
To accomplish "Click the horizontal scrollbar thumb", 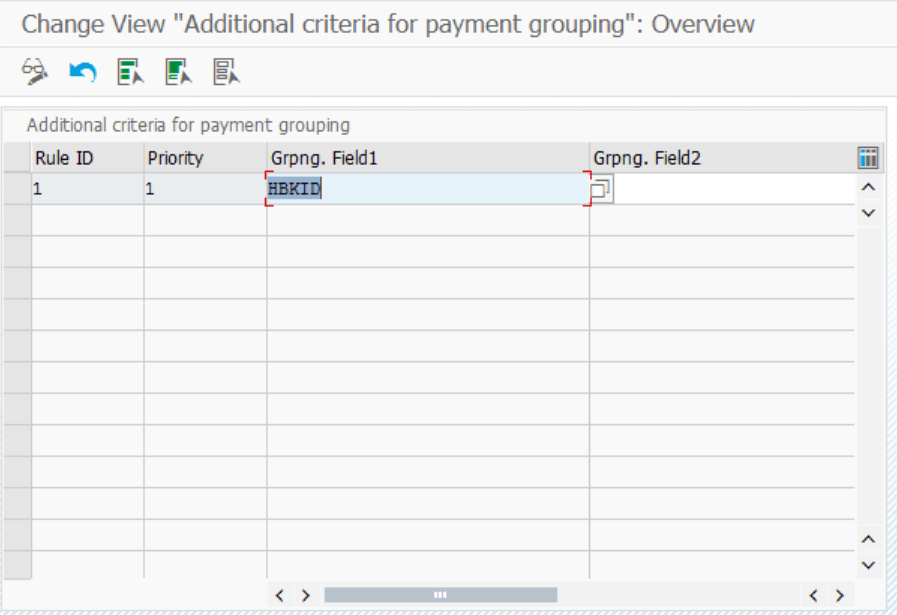I will click(440, 595).
